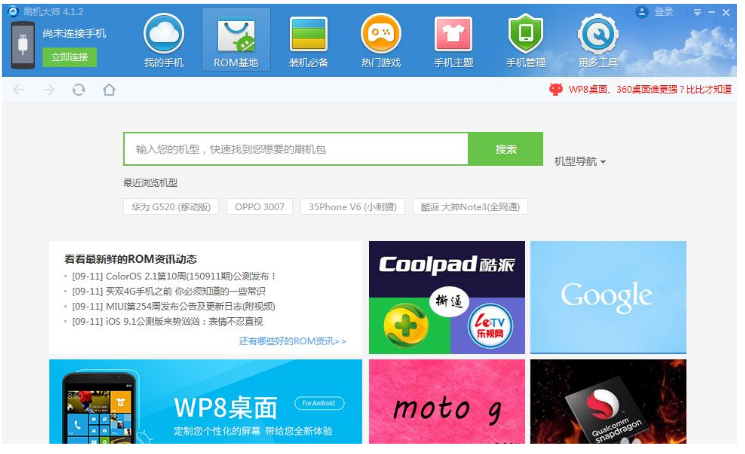Viewport: 745px width, 454px height.
Task: Go back with the left arrow
Action: [x=19, y=90]
